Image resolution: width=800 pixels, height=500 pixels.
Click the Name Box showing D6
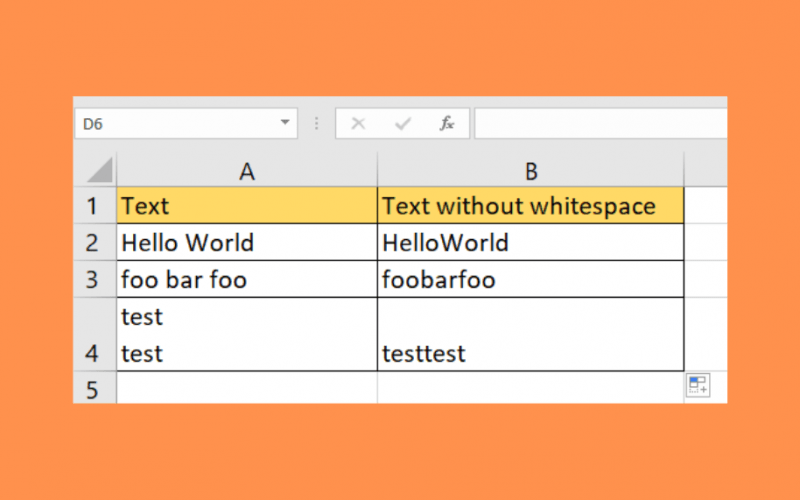click(186, 123)
